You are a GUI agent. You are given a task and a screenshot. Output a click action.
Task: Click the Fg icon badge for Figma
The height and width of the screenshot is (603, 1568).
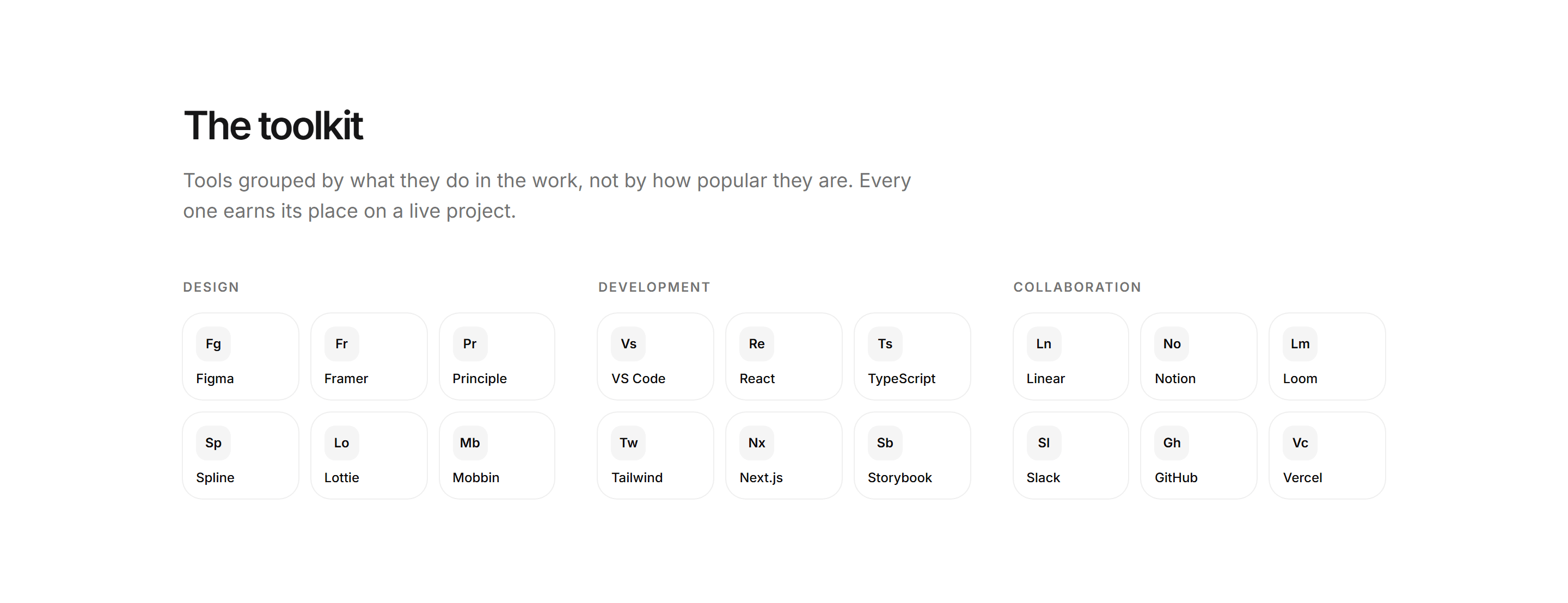(213, 344)
